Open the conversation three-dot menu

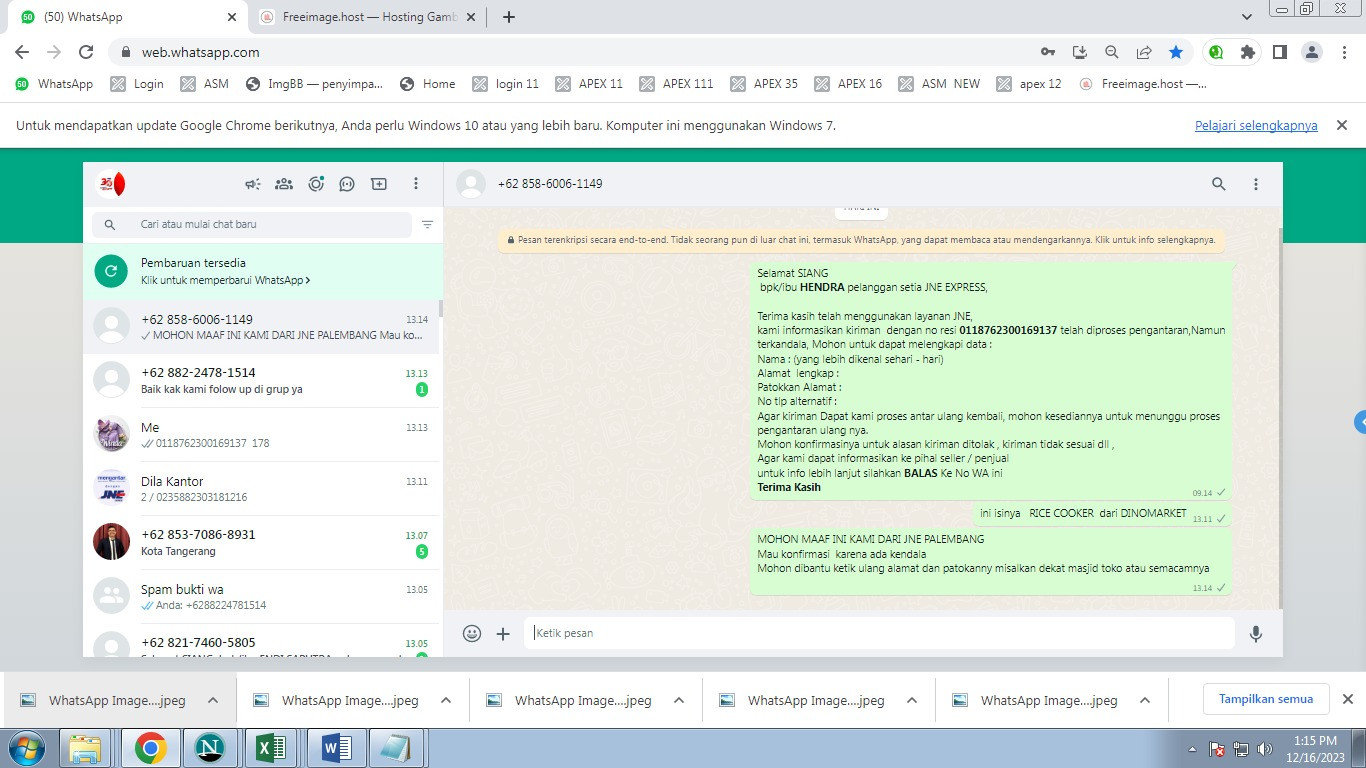(x=1256, y=184)
